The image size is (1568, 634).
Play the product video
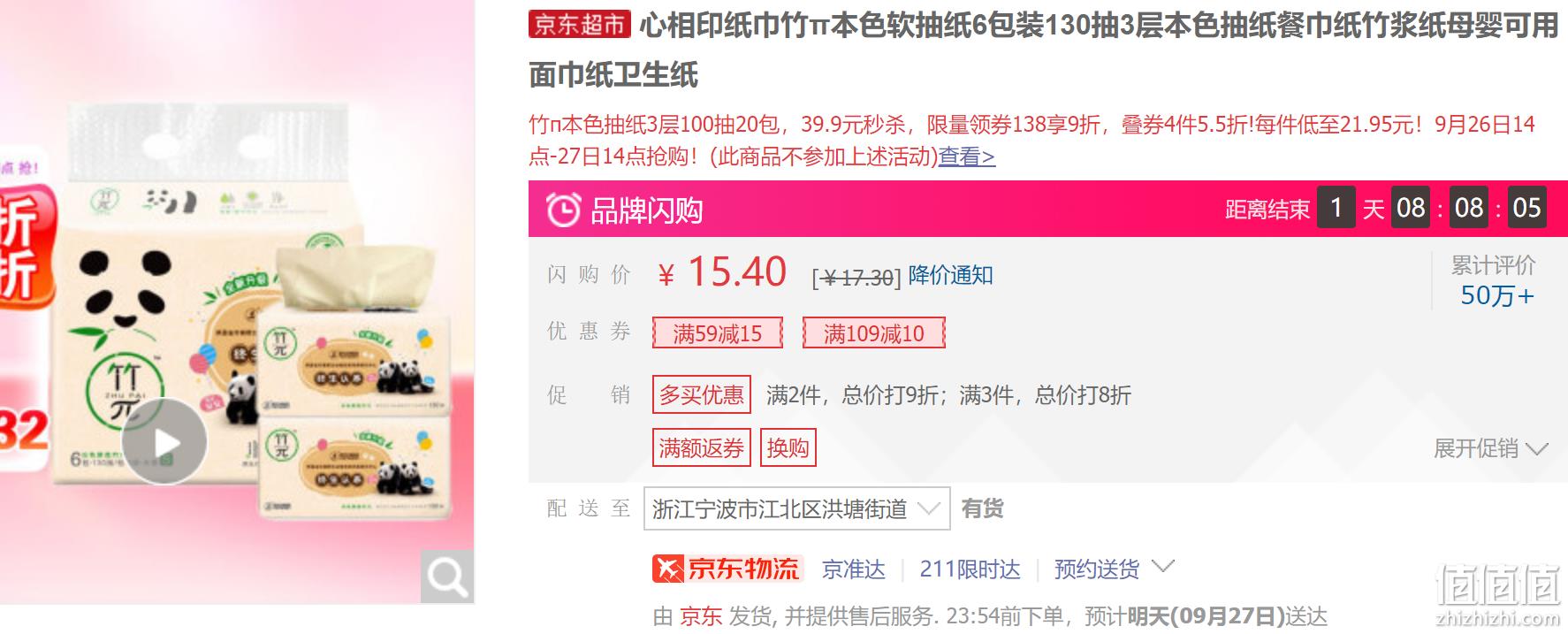pos(164,441)
